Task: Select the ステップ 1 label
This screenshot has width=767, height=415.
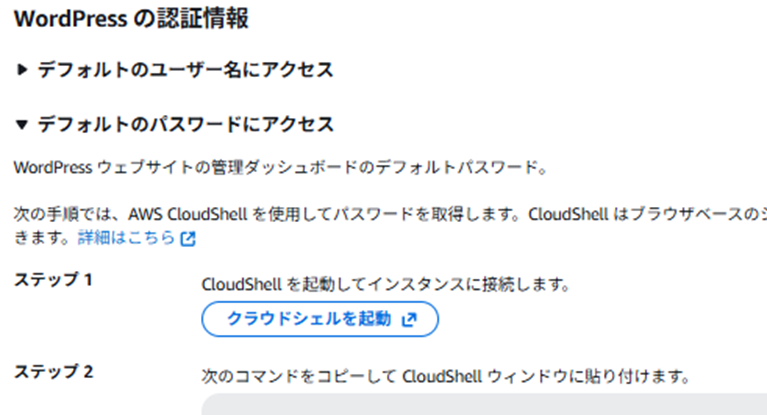Action: coord(53,279)
